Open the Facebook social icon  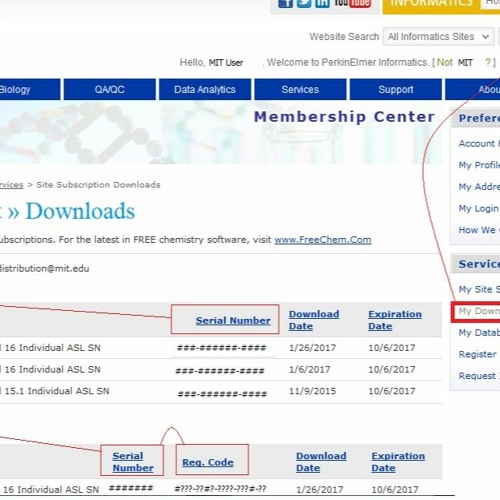(285, 3)
